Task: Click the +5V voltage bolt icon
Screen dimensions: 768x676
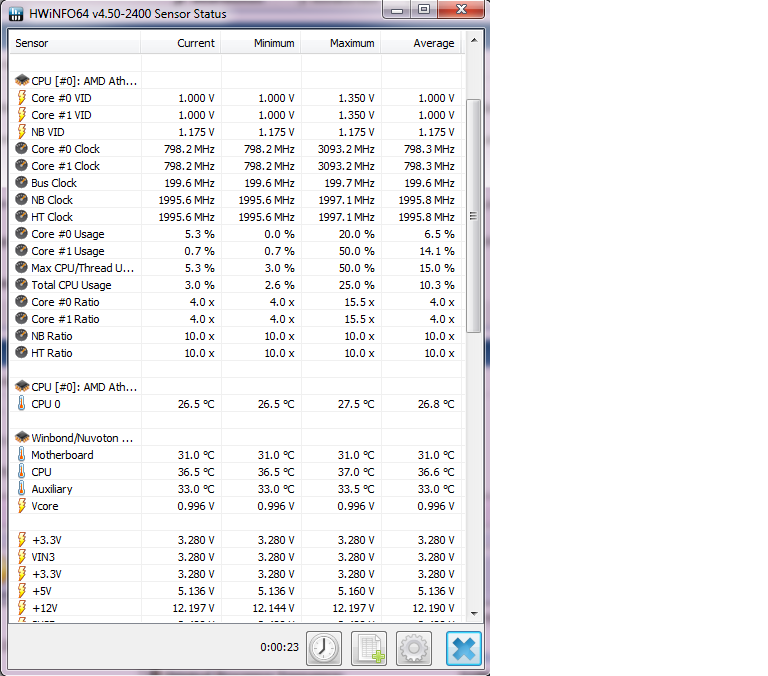Action: coord(22,590)
